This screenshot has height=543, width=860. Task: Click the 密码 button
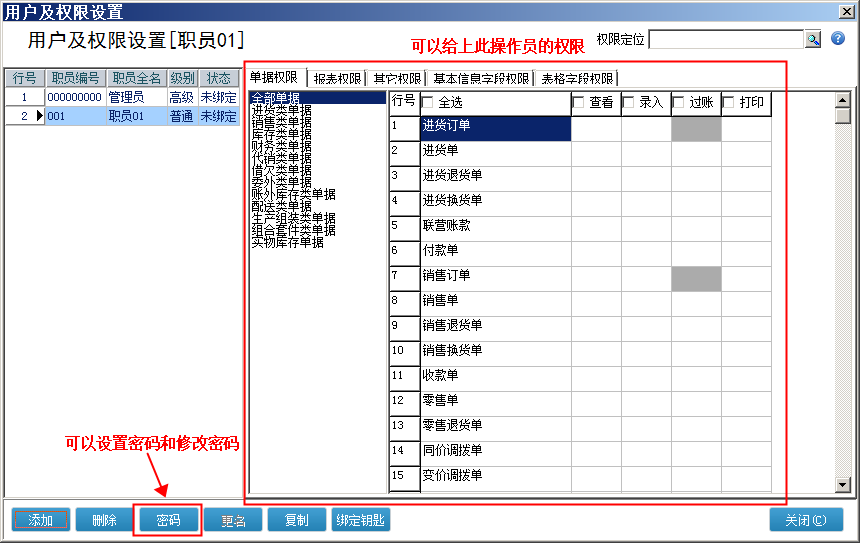pyautogui.click(x=168, y=521)
